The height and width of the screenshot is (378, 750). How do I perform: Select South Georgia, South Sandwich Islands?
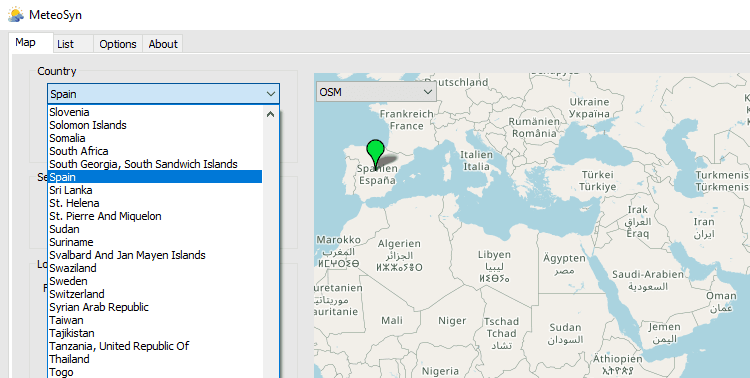coord(155,164)
